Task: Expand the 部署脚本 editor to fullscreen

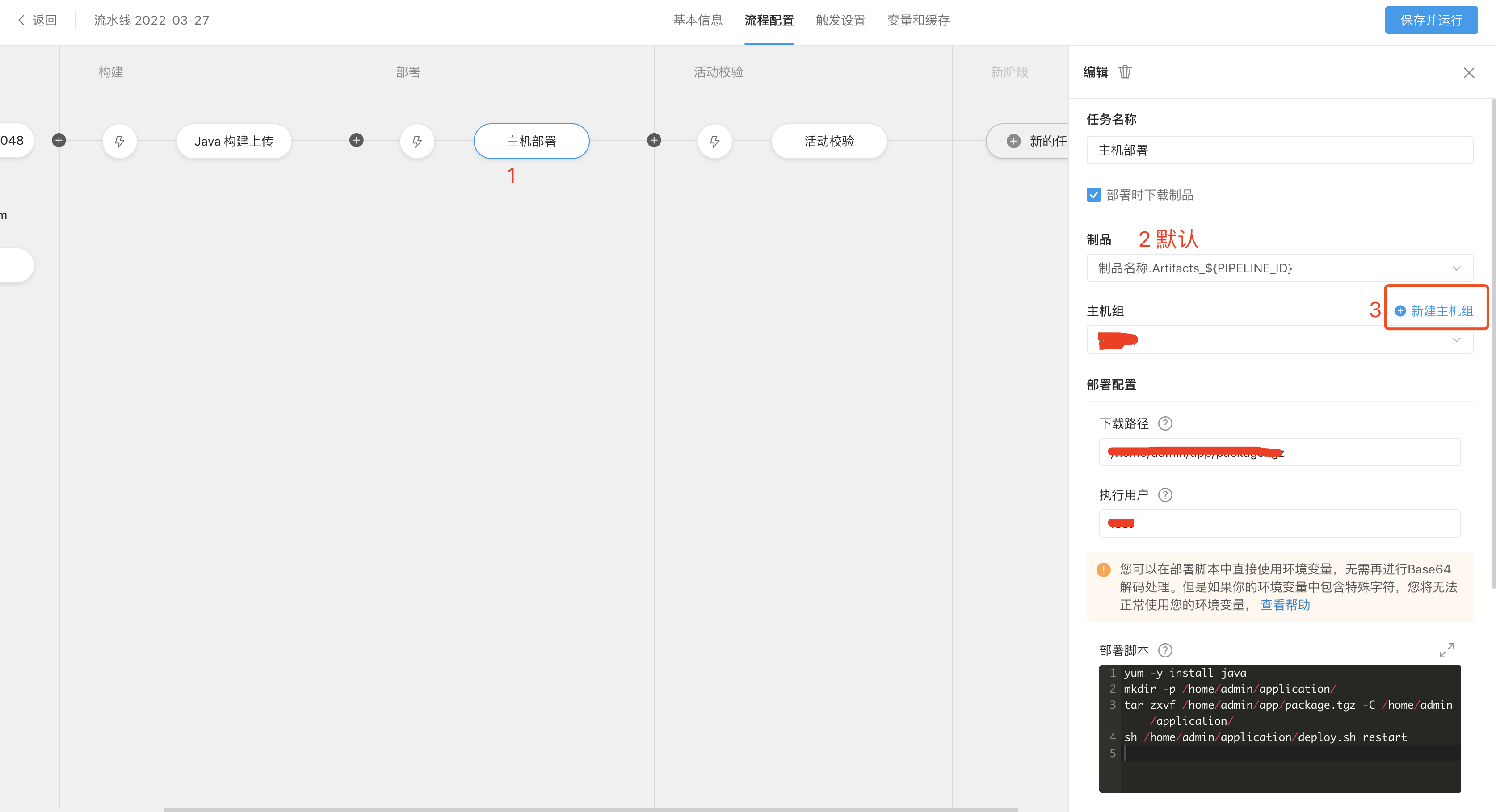Action: click(1446, 650)
